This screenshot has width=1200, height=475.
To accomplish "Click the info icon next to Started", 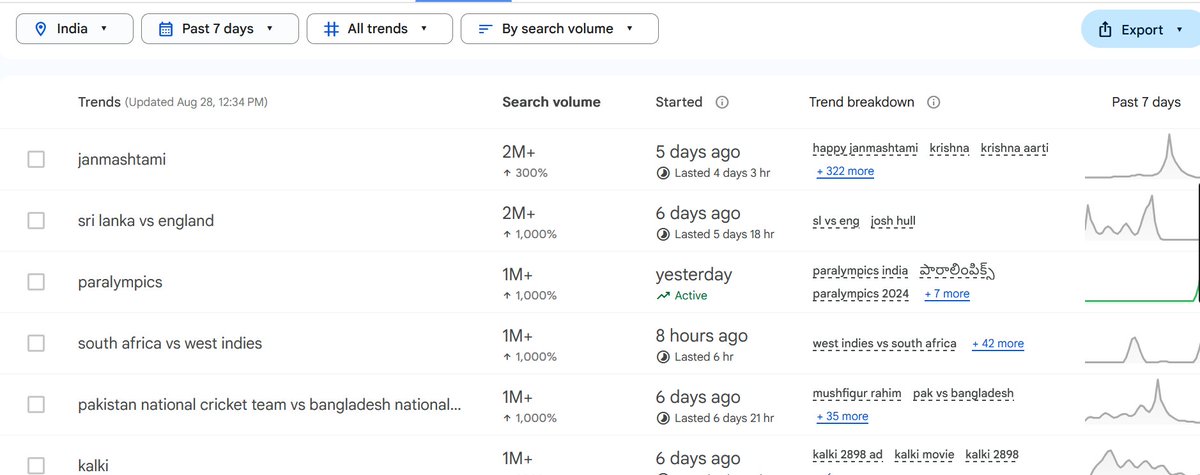I will 722,102.
